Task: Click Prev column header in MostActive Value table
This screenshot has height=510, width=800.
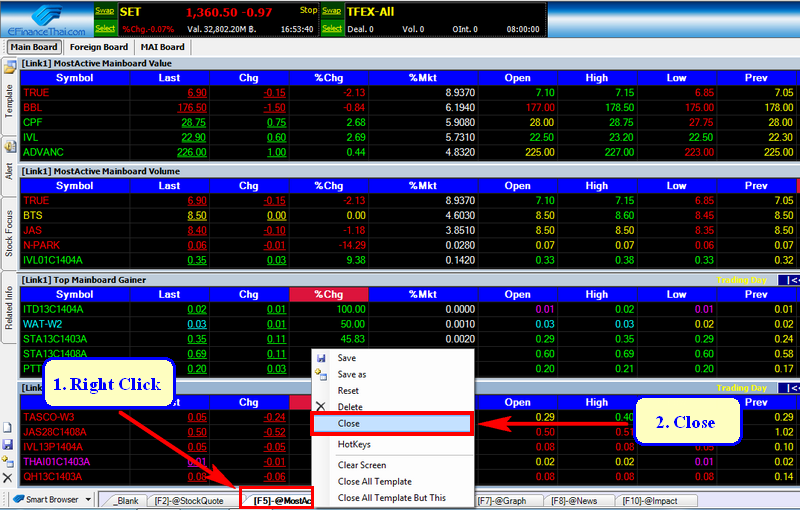Action: click(756, 78)
